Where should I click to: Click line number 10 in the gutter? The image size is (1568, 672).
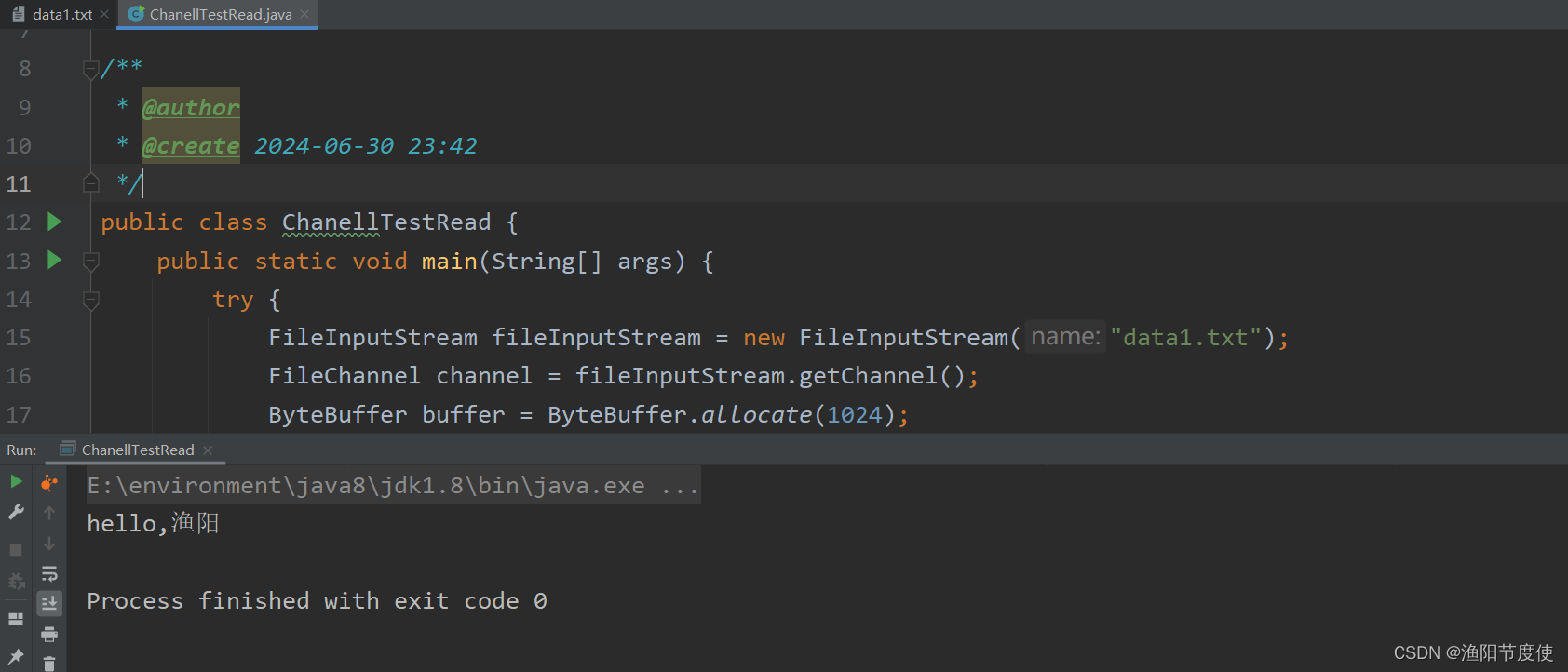[19, 145]
